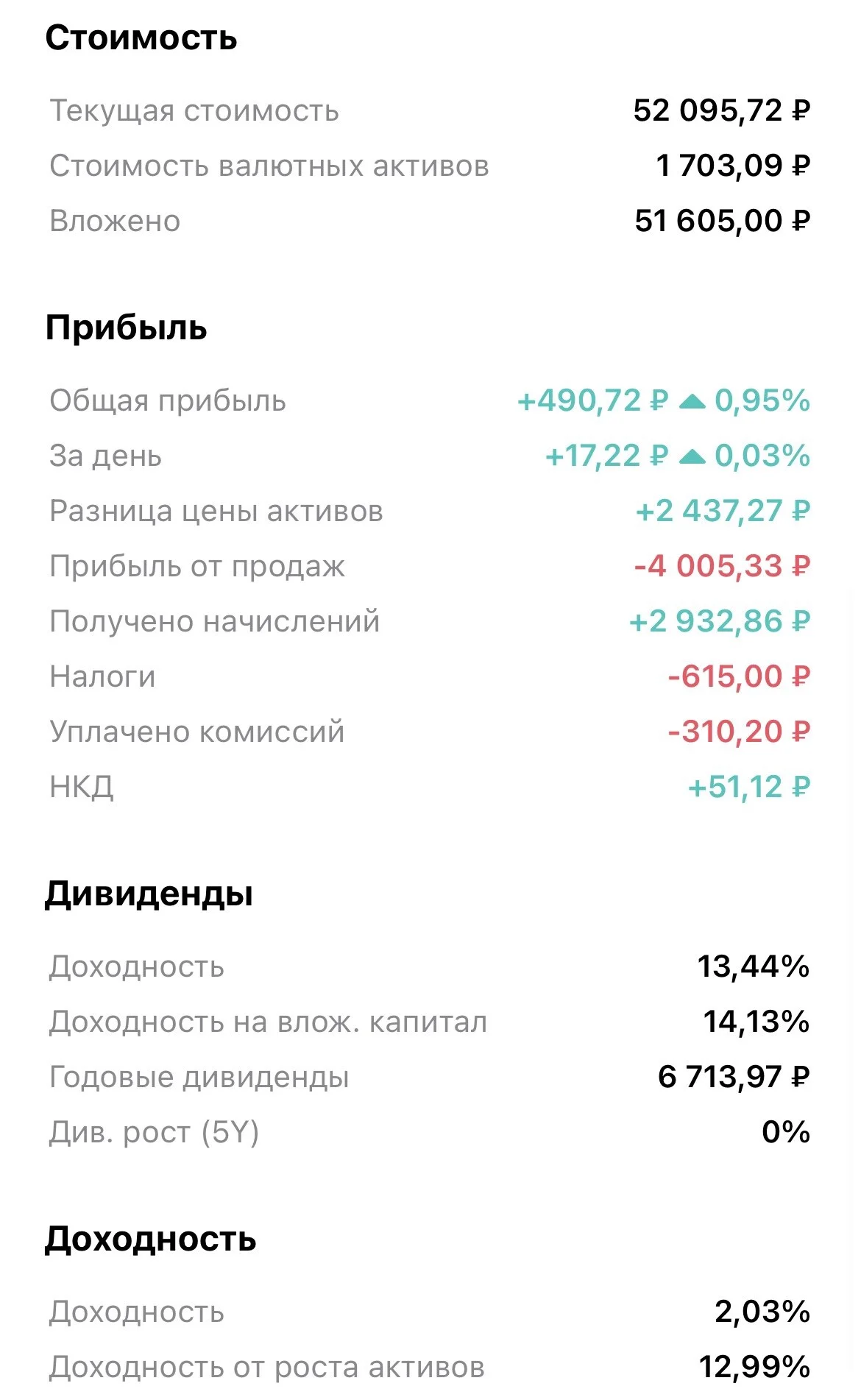Select the Див. рост (5Y) label
Screen dimensions: 861x1400
click(154, 1132)
